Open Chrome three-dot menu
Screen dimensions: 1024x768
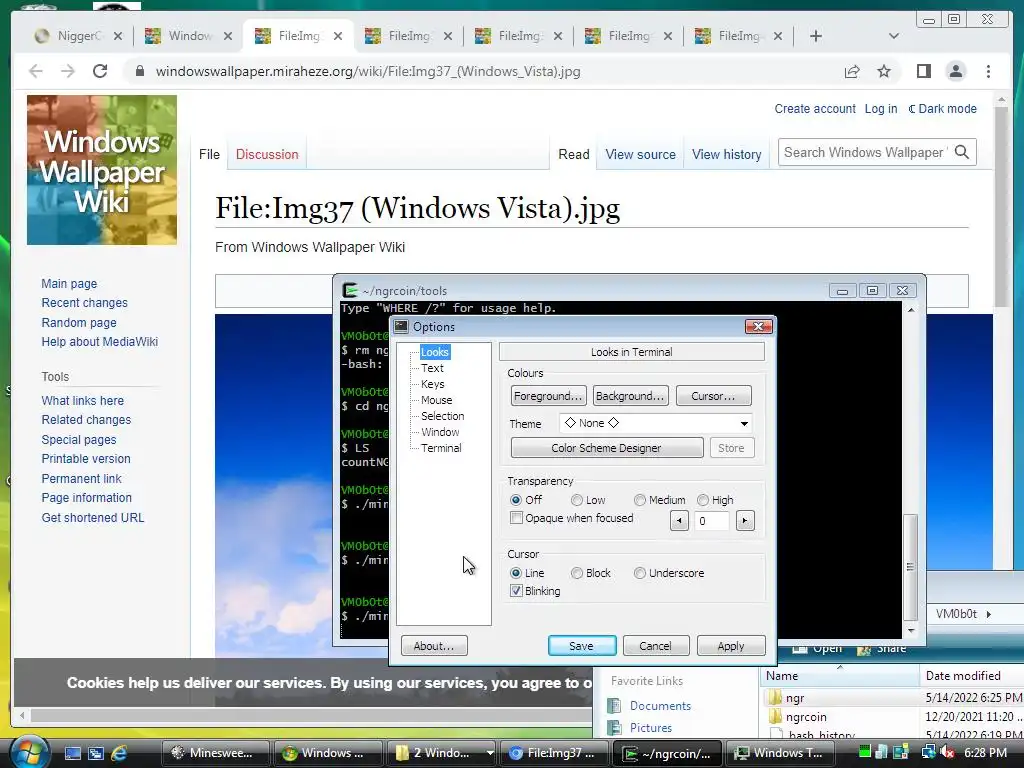click(x=988, y=71)
